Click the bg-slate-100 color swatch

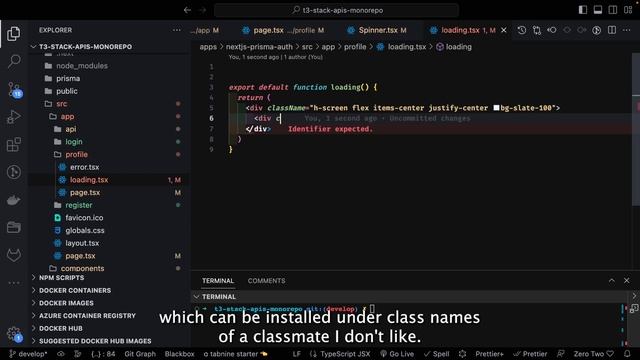496,108
